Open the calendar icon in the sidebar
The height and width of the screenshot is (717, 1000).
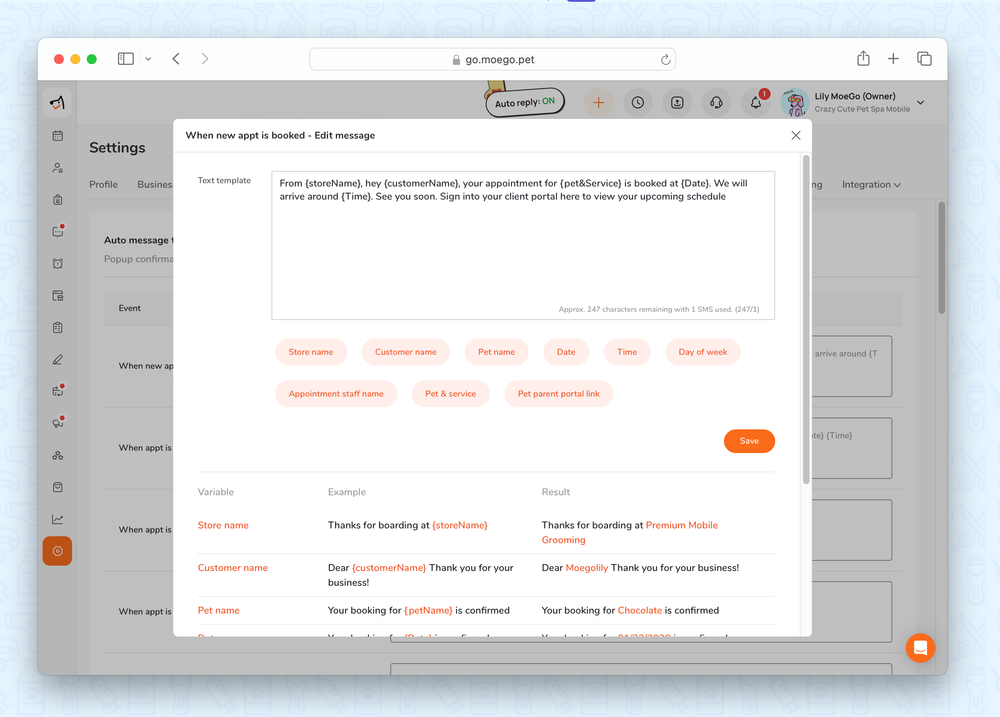tap(57, 135)
